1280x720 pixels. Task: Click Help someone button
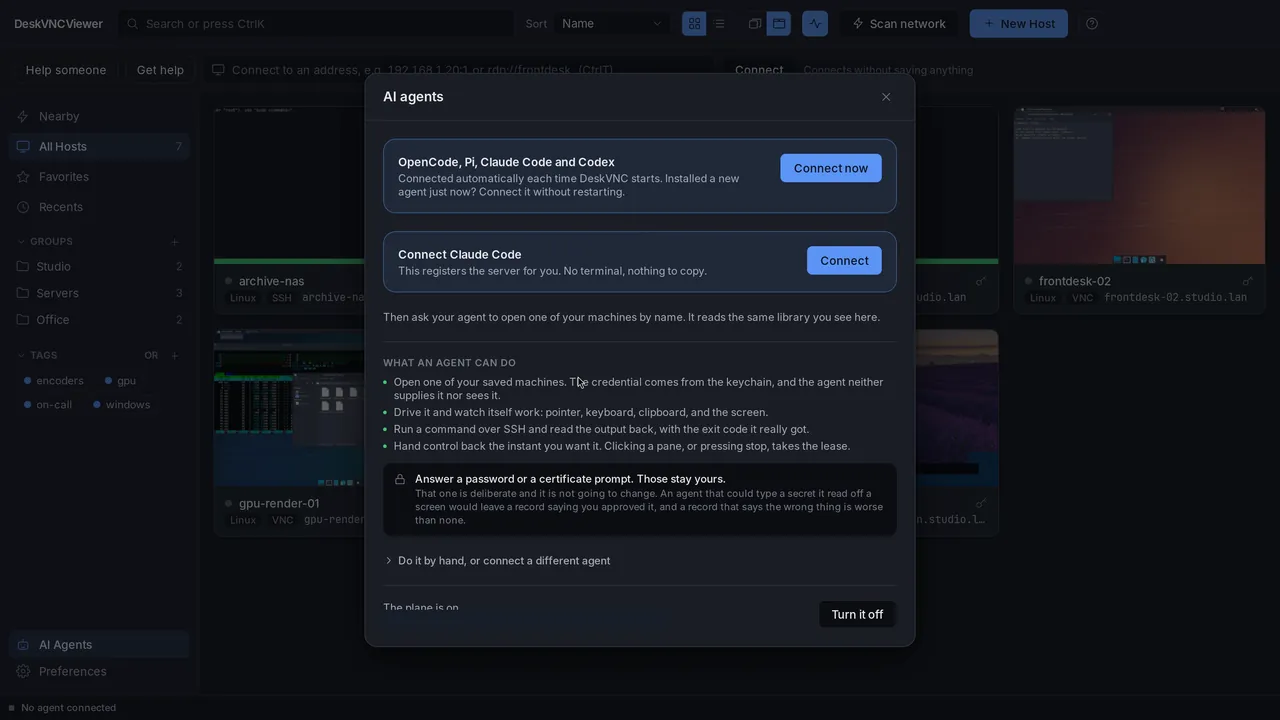(x=66, y=70)
